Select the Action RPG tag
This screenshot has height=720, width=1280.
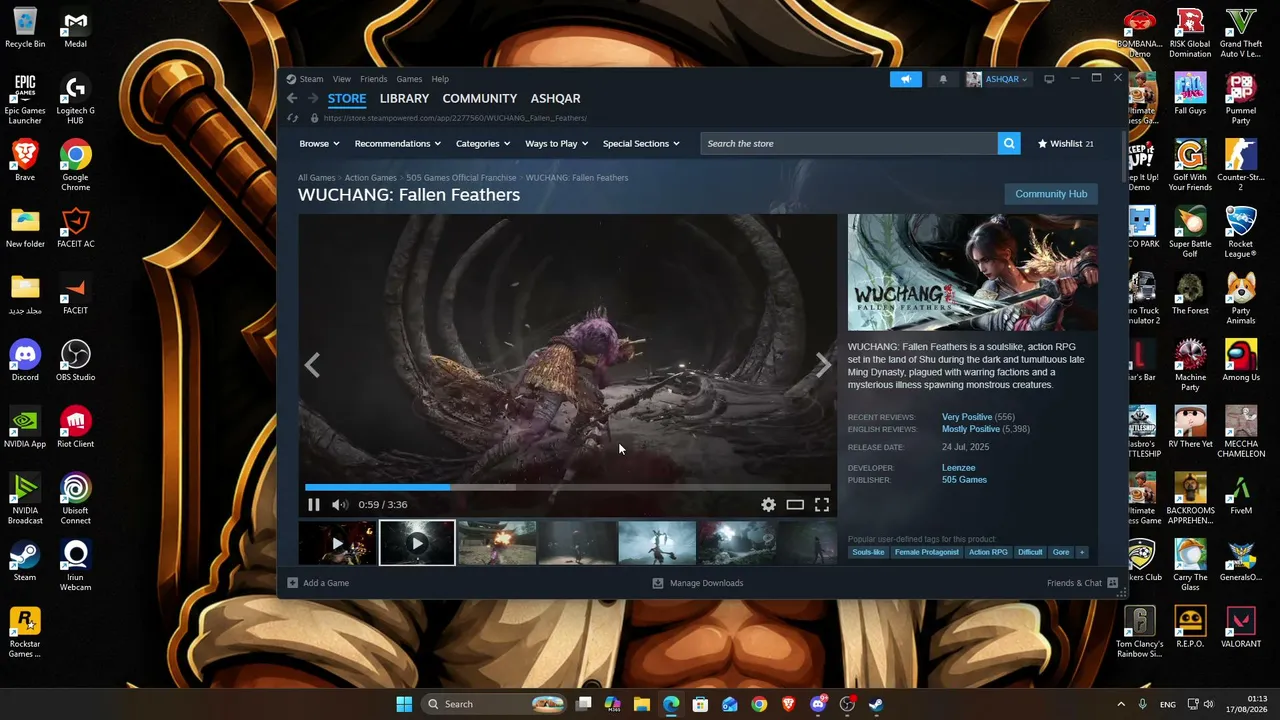pyautogui.click(x=988, y=552)
